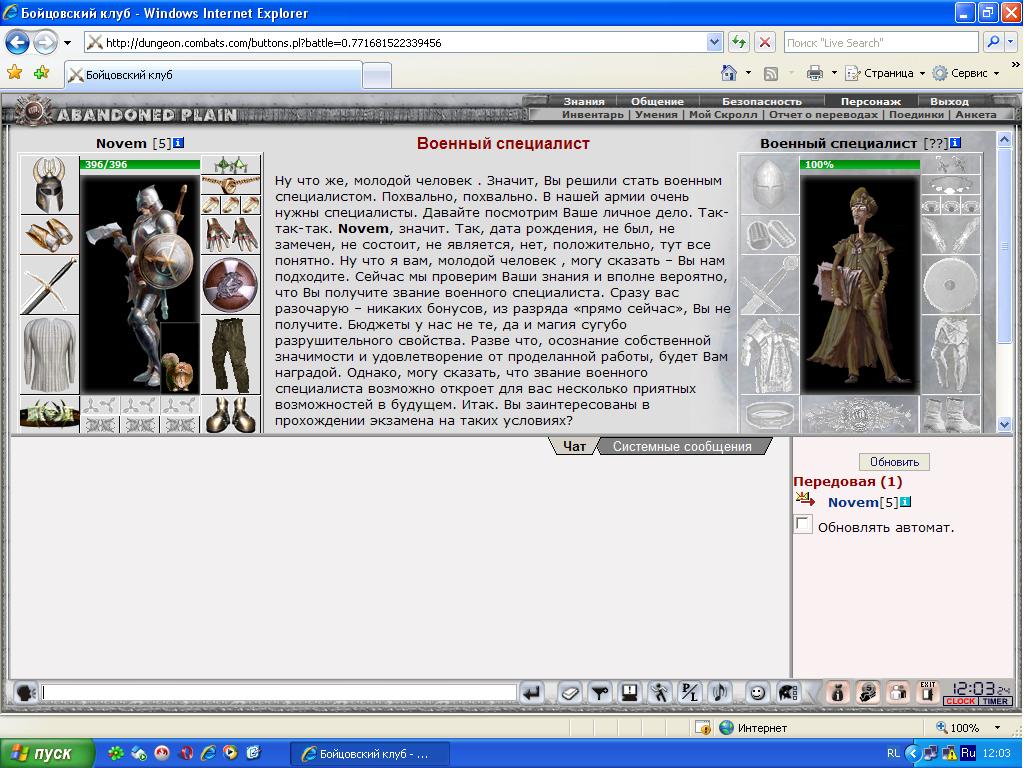Click the Live Search input field
1024x768 pixels.
(882, 42)
